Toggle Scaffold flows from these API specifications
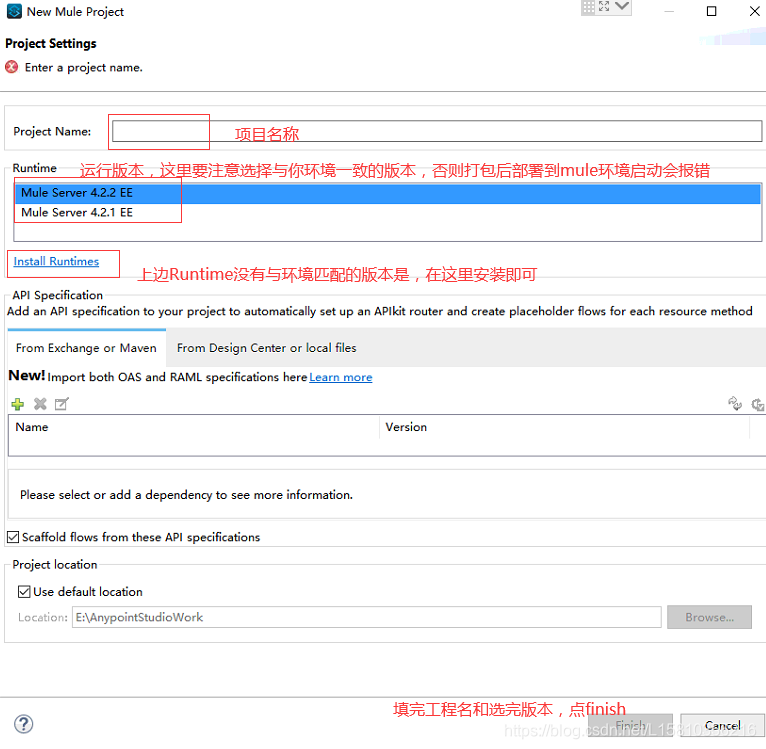The width and height of the screenshot is (766, 749). [x=13, y=537]
